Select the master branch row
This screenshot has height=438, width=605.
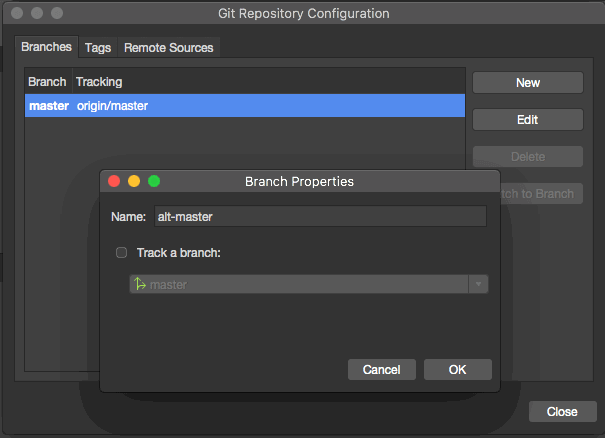245,106
